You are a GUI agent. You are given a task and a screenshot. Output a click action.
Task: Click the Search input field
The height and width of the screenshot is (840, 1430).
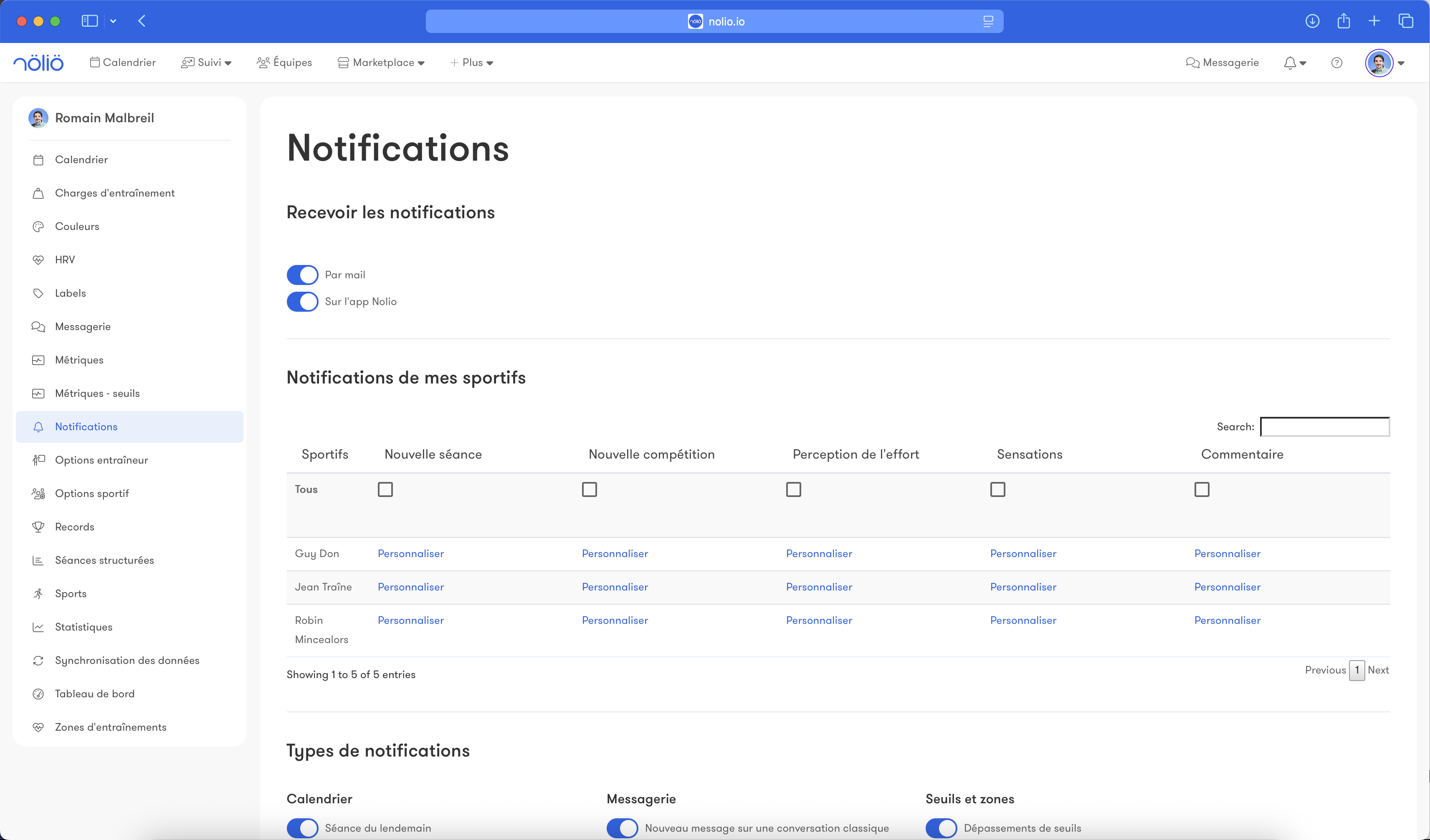[1324, 426]
